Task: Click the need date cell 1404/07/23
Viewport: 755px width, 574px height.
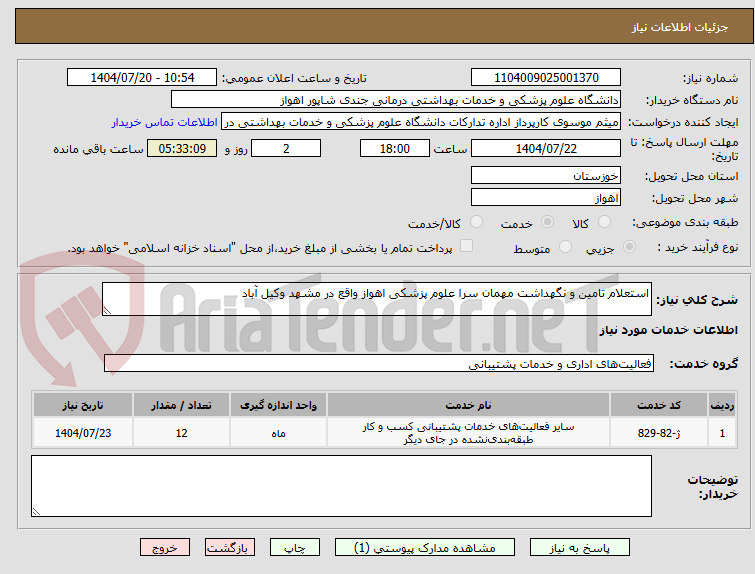Action: click(x=83, y=433)
